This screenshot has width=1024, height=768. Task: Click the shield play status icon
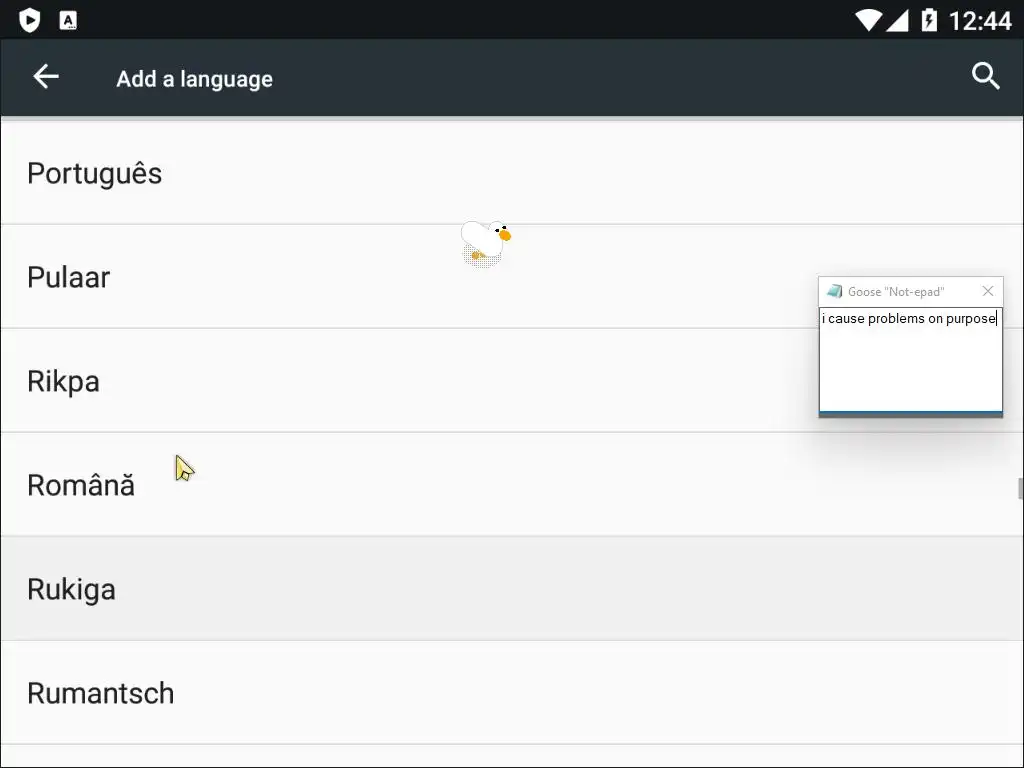pyautogui.click(x=29, y=20)
